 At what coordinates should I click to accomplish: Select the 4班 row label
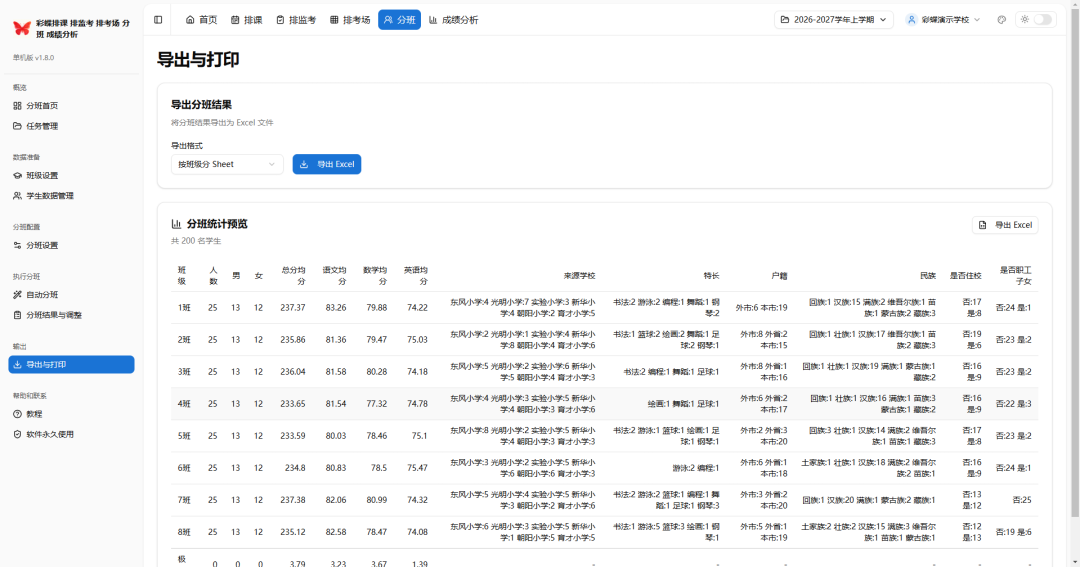pyautogui.click(x=184, y=404)
